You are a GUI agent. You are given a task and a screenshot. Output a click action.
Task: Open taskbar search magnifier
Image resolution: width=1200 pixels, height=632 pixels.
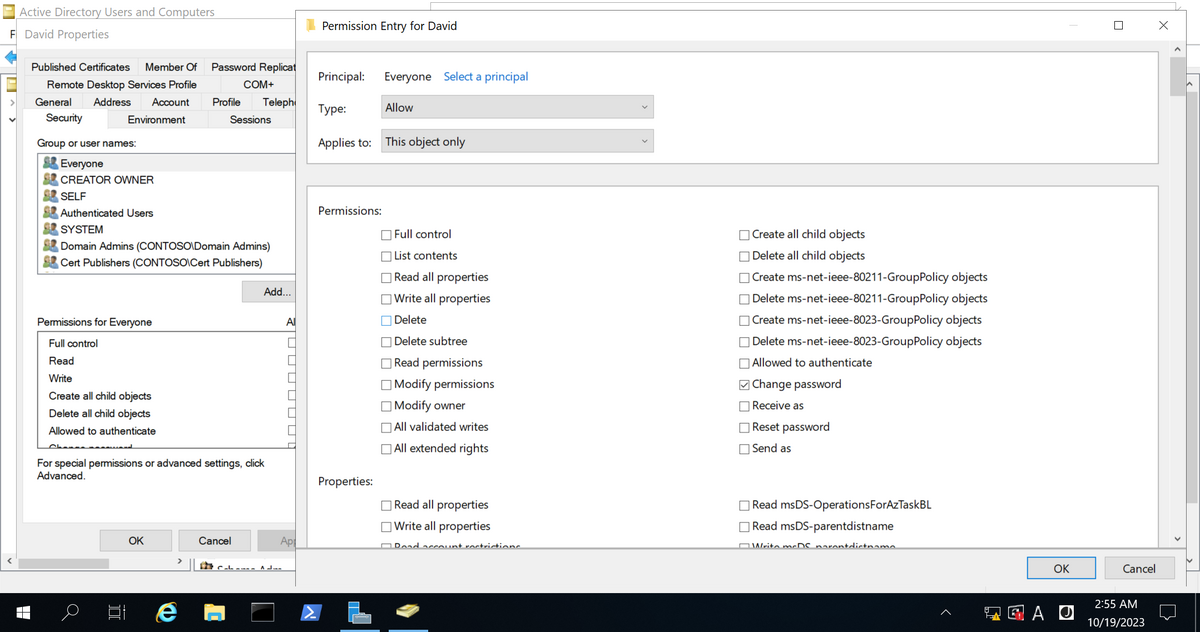pos(71,611)
